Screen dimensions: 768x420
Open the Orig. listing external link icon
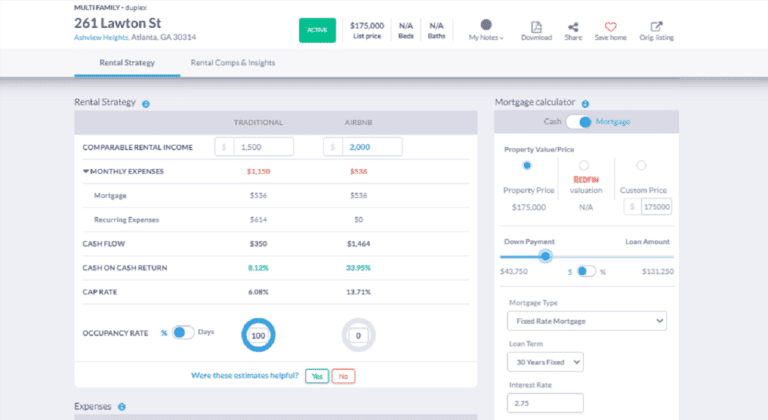click(x=656, y=27)
